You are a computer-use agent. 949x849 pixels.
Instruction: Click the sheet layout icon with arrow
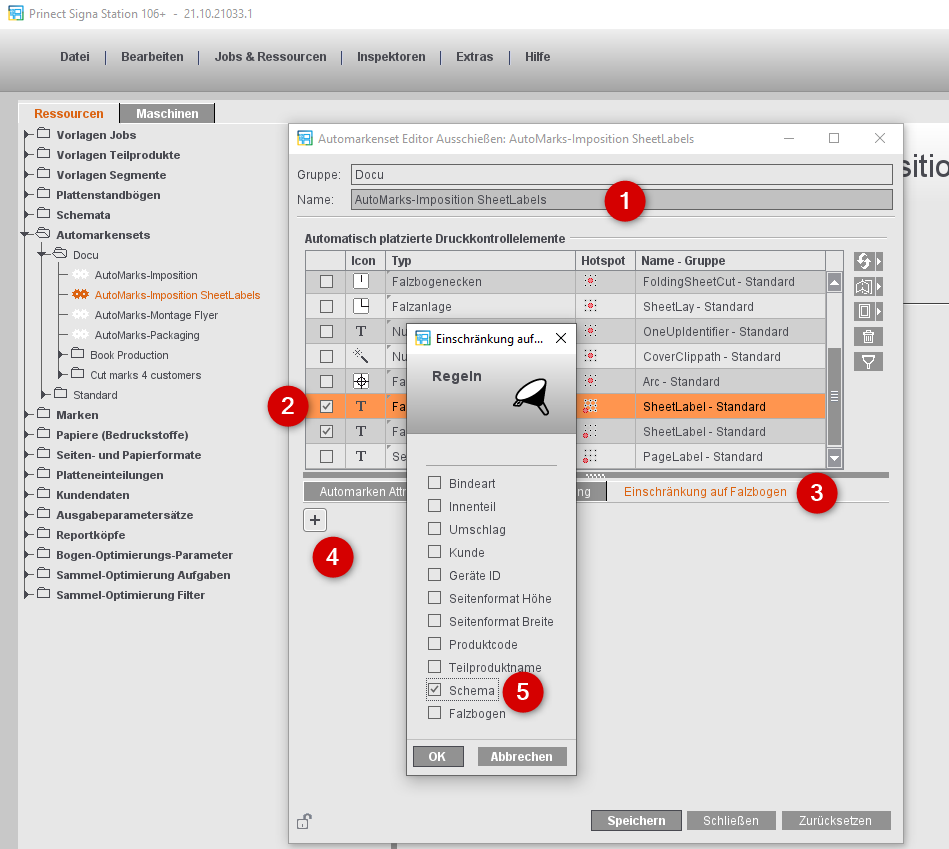[864, 312]
